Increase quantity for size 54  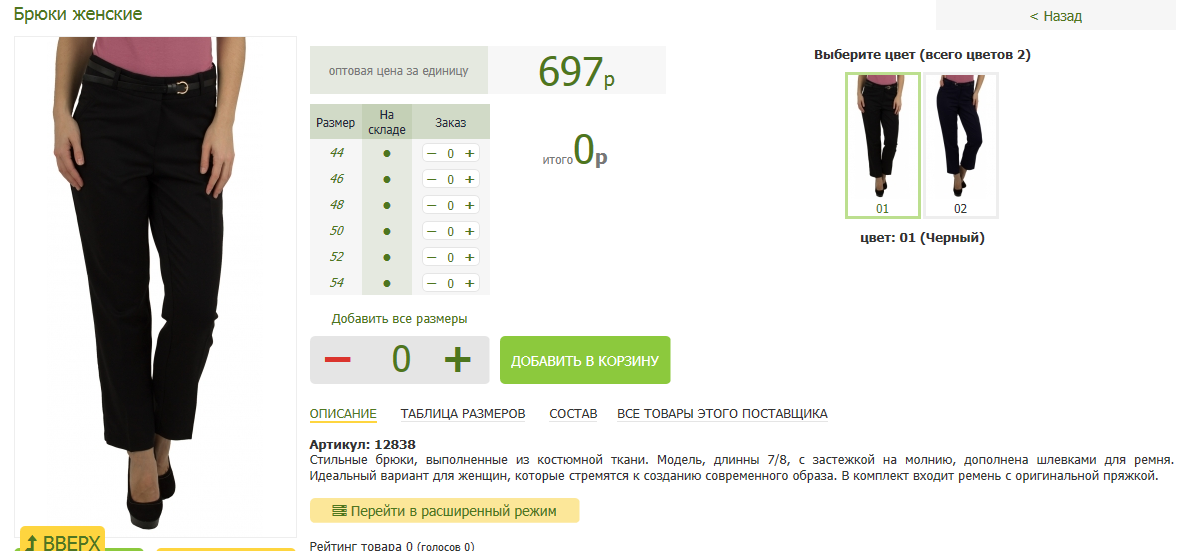tap(470, 283)
